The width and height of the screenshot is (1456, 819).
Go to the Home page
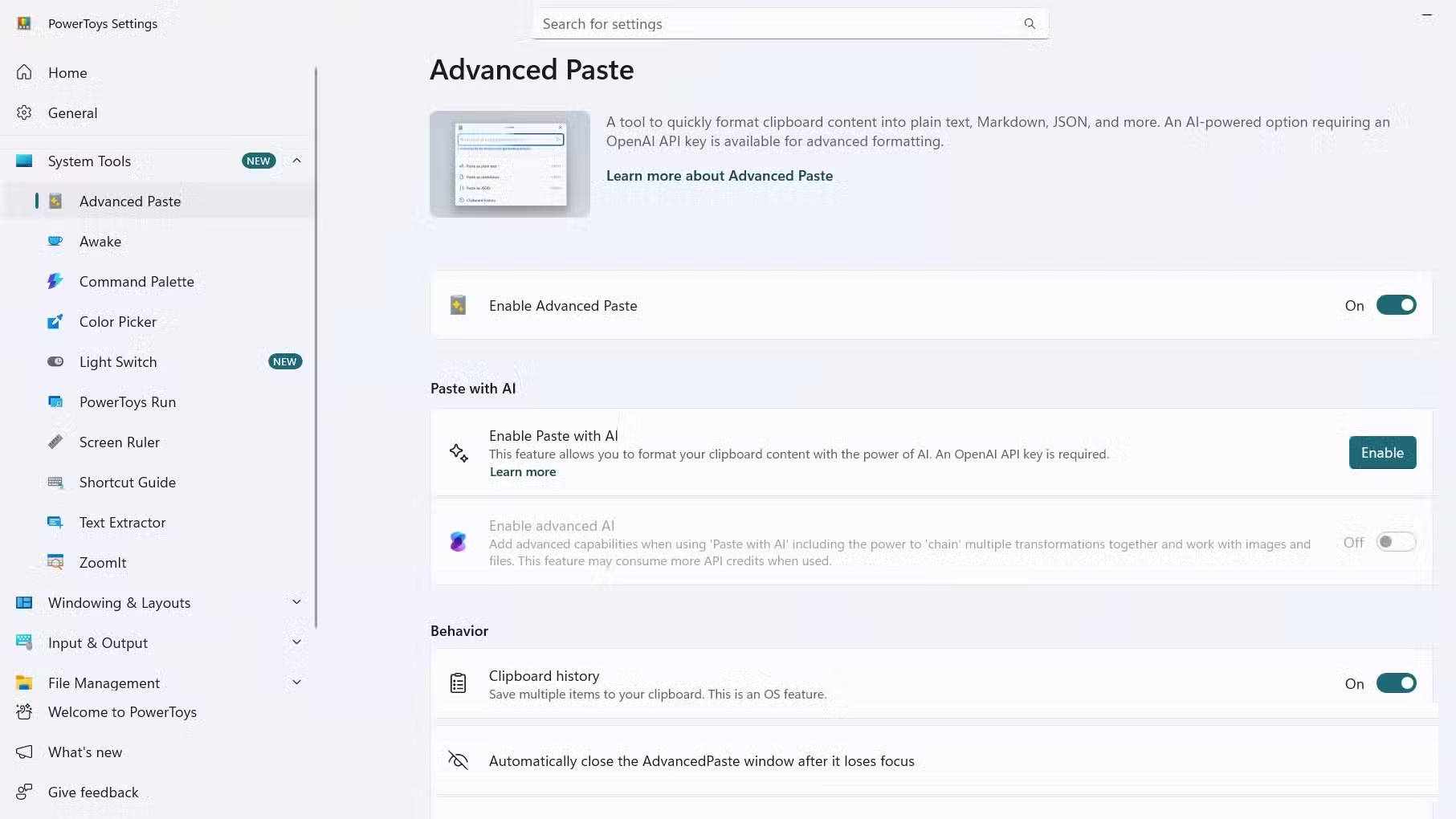[157, 72]
